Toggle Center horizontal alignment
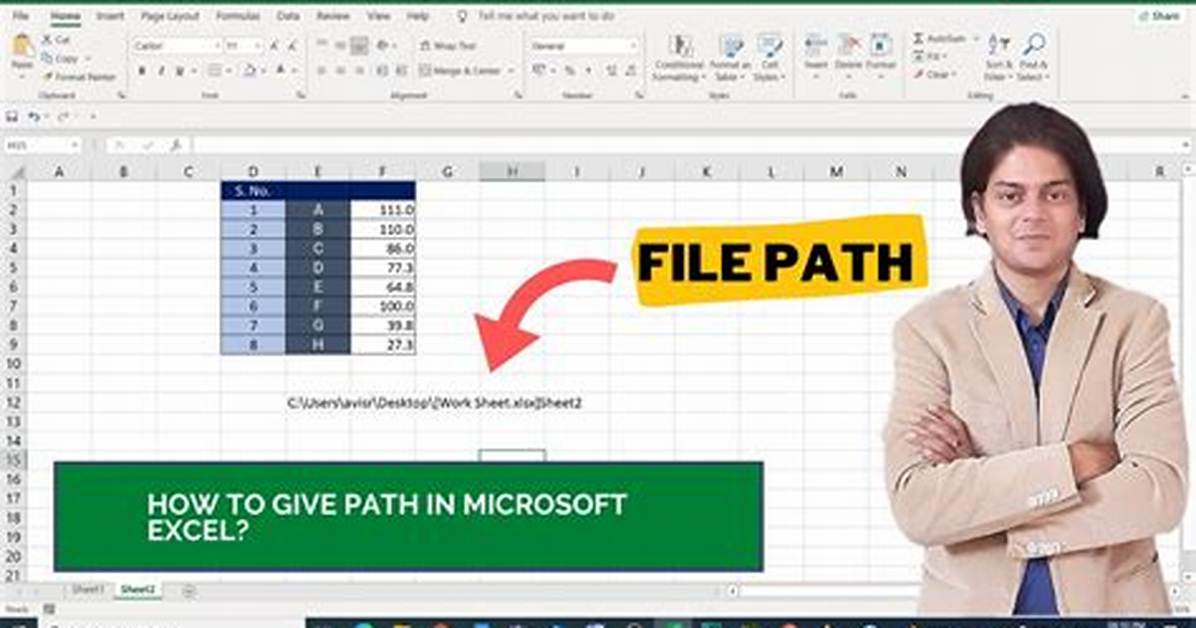This screenshot has width=1196, height=628. [340, 71]
